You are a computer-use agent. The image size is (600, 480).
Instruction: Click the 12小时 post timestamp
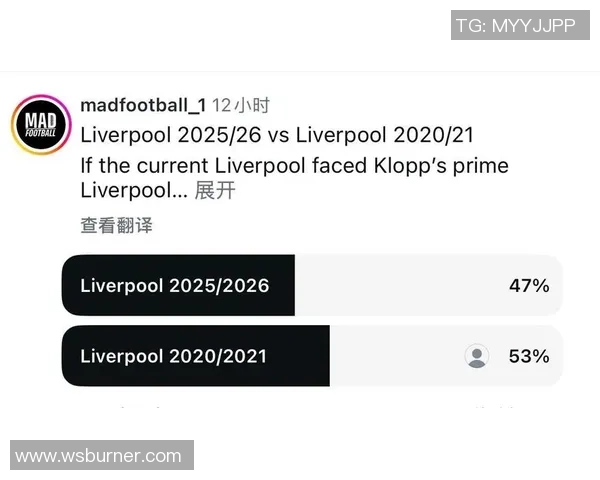click(x=241, y=105)
